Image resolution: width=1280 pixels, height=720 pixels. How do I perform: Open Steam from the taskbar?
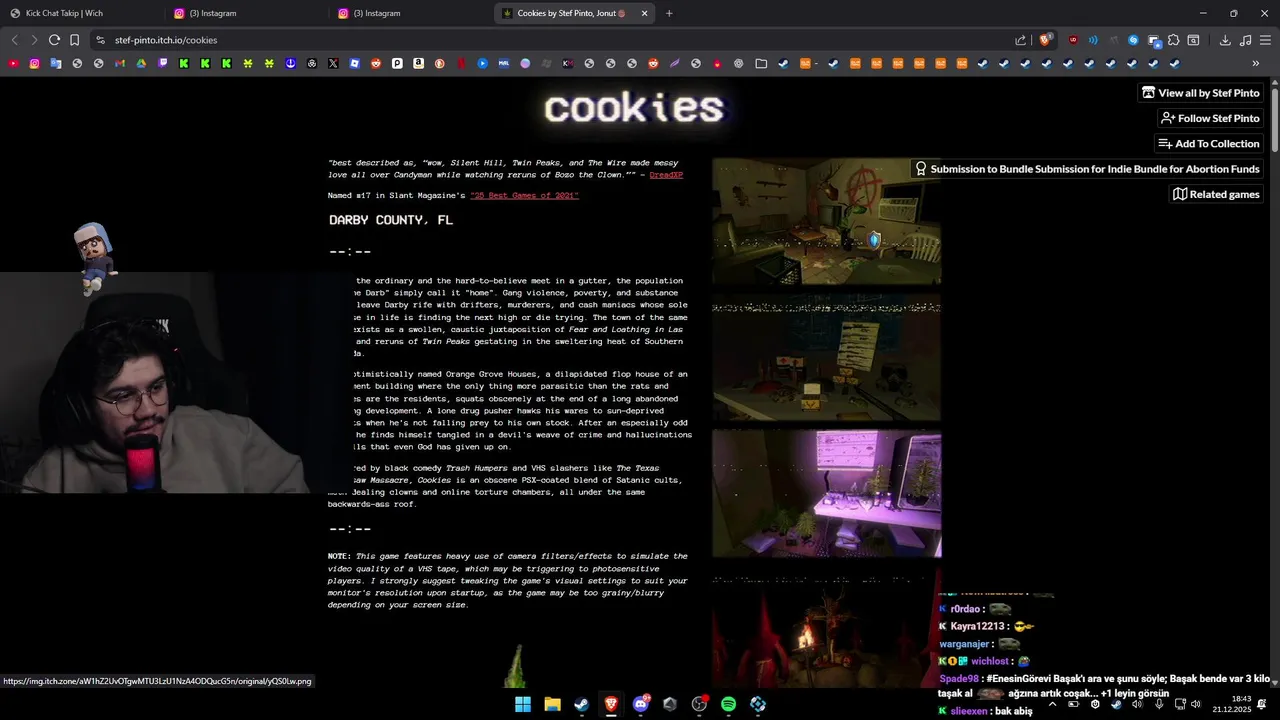(x=581, y=704)
